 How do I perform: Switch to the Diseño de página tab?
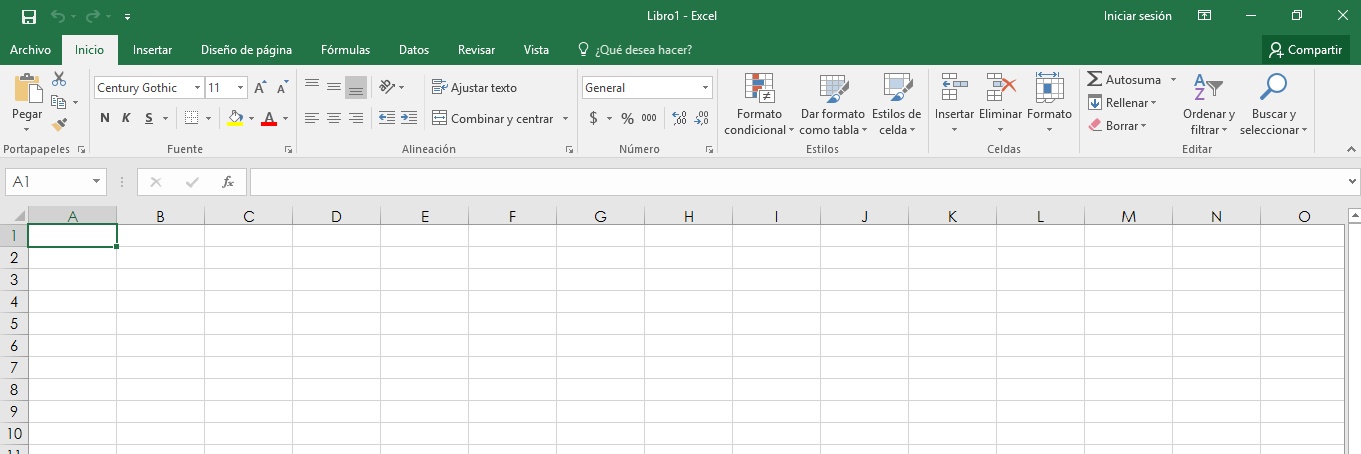246,50
